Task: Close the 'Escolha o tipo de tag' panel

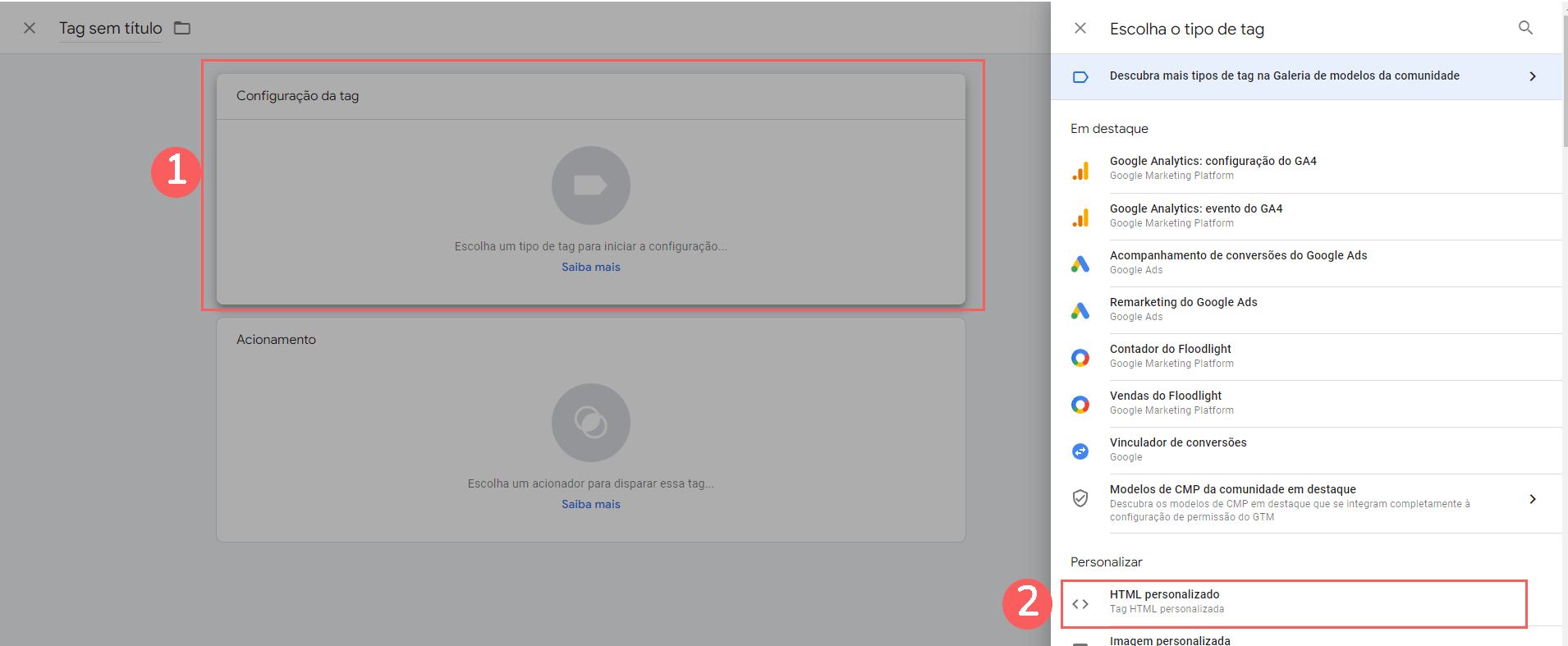Action: 1080,28
